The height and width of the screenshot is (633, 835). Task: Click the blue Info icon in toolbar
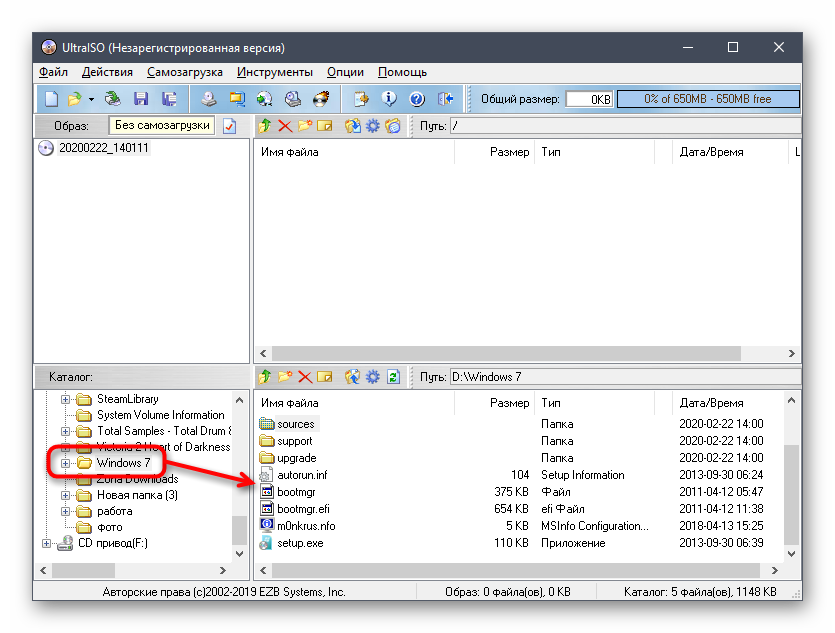[390, 99]
